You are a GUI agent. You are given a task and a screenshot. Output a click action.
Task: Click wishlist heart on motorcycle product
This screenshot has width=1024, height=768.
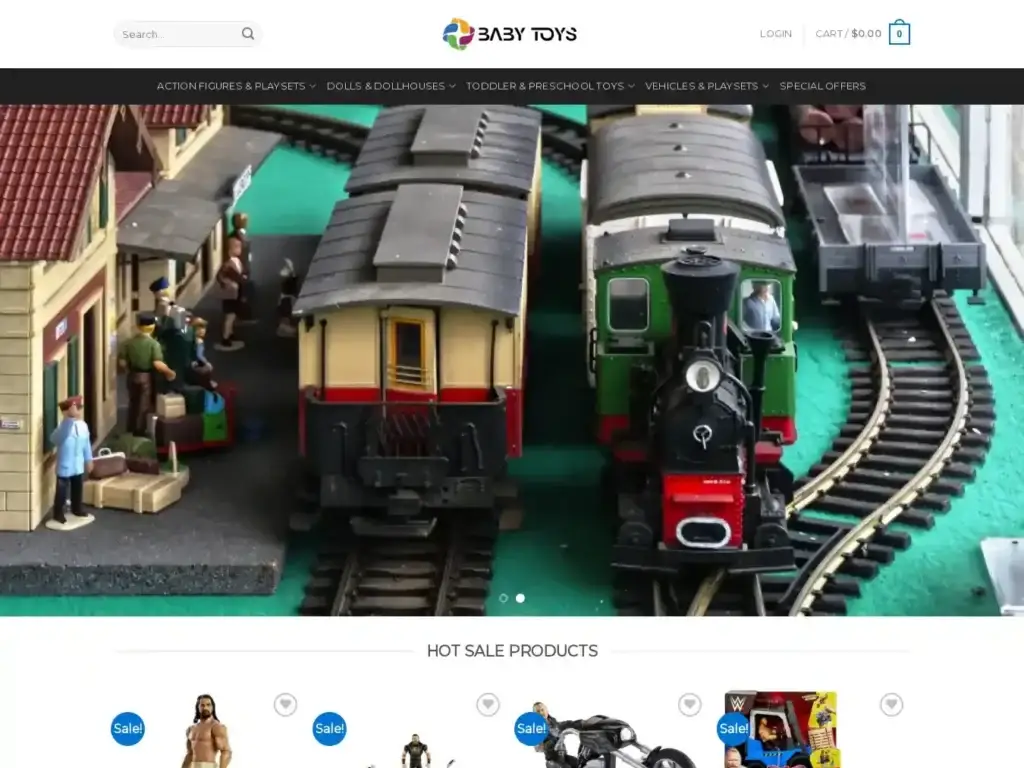pos(689,705)
